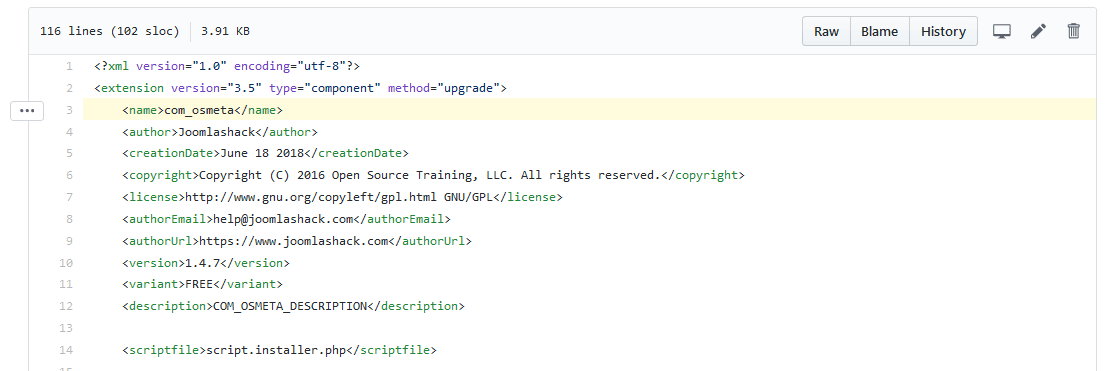Click the extension tag on line 2
Image resolution: width=1117 pixels, height=371 pixels.
pos(301,88)
